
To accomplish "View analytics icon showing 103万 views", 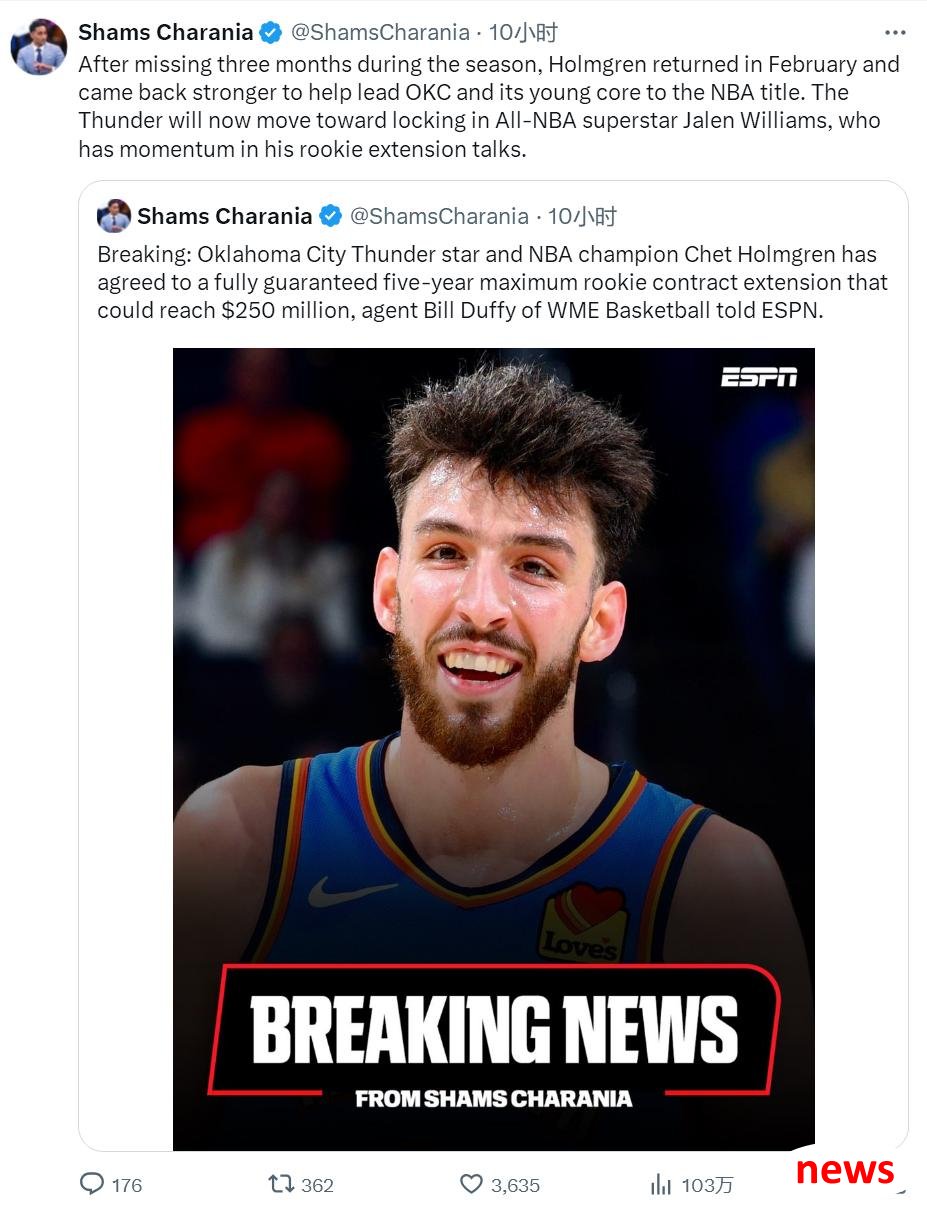I will click(661, 1185).
